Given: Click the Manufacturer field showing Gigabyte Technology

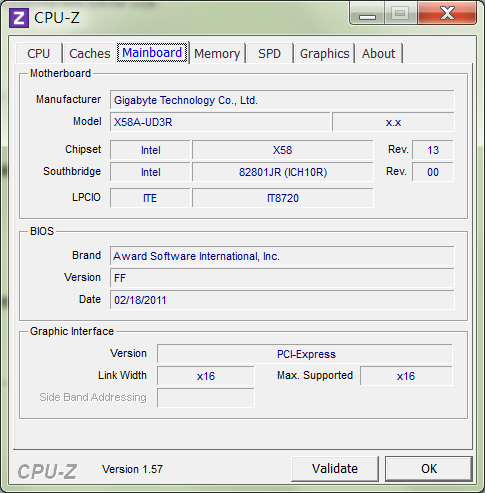Looking at the screenshot, I should [x=282, y=100].
